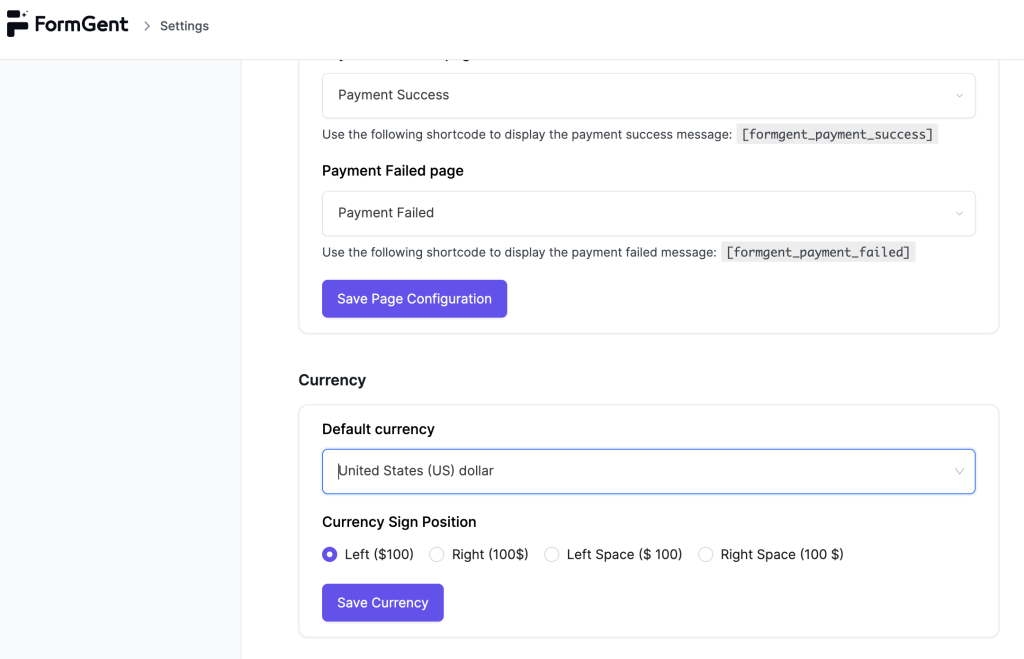The height and width of the screenshot is (659, 1024).
Task: Open the Payment Failed page dropdown
Action: coord(648,214)
